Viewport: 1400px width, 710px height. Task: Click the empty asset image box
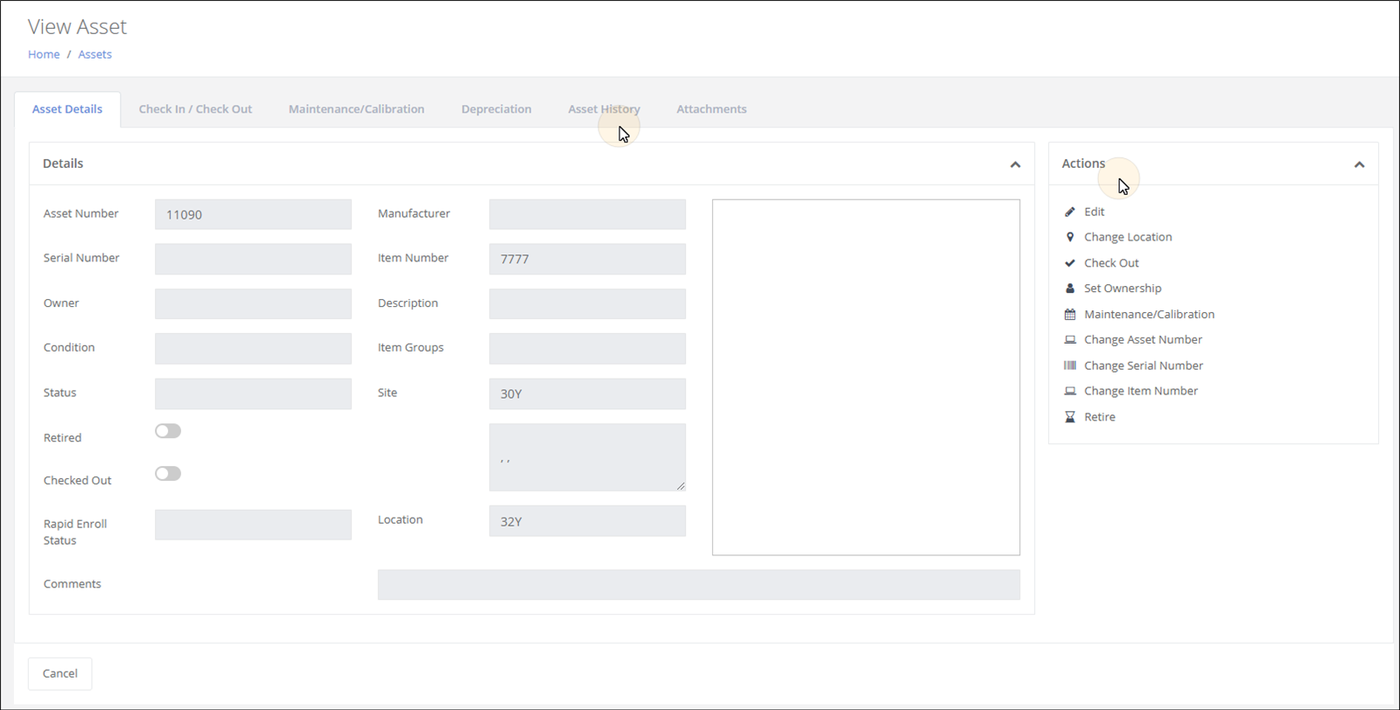[866, 377]
